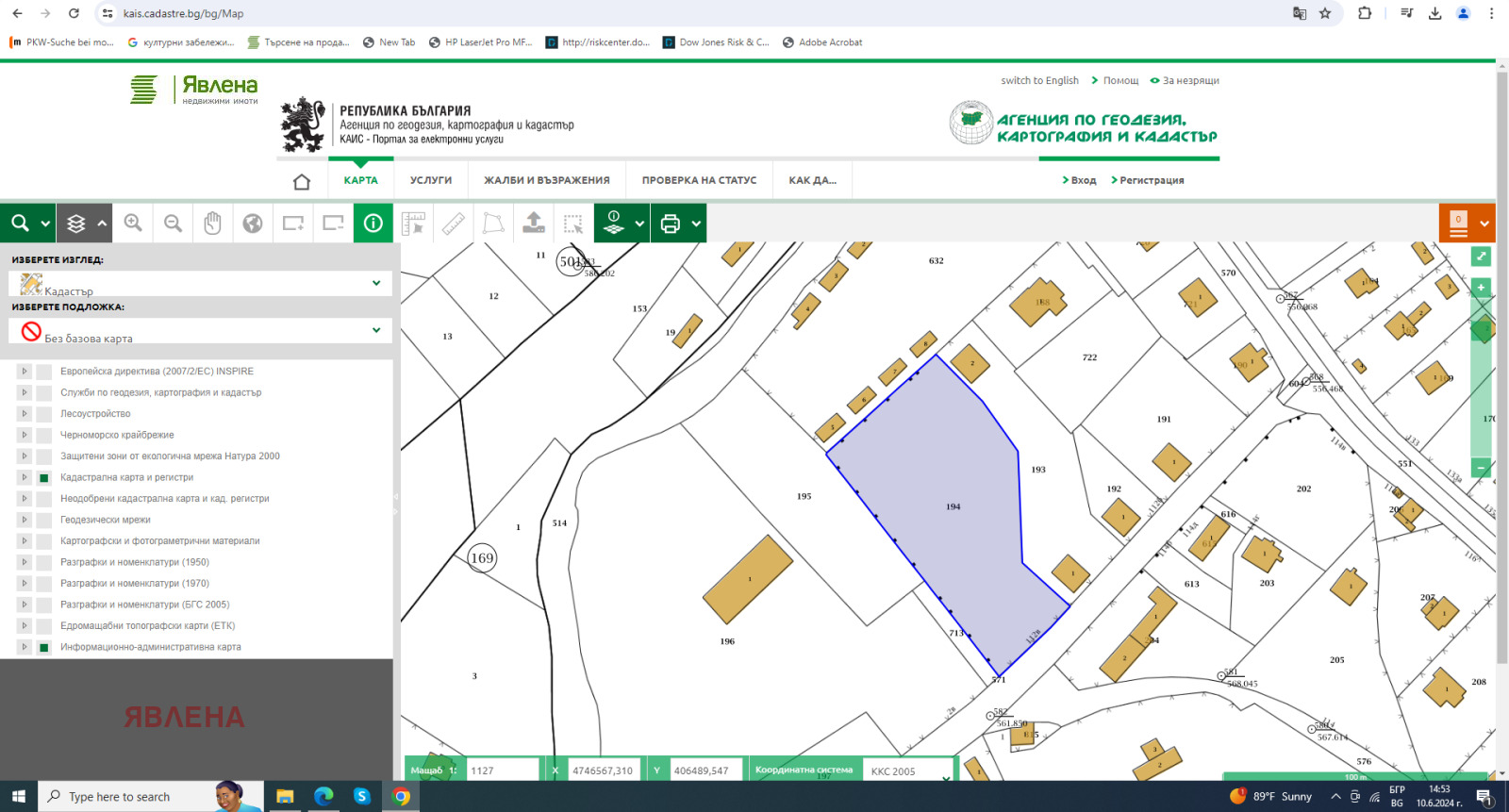
Task: Click the map zoom level slider handle
Action: click(x=1482, y=330)
